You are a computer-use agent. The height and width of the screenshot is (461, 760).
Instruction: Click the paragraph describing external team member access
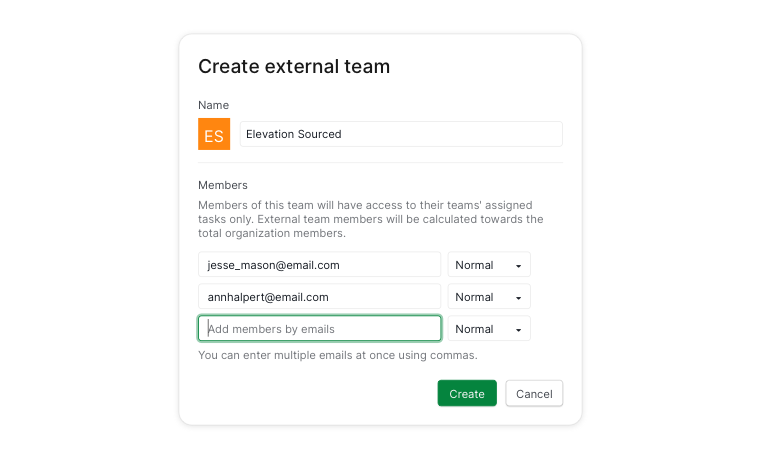tap(370, 219)
